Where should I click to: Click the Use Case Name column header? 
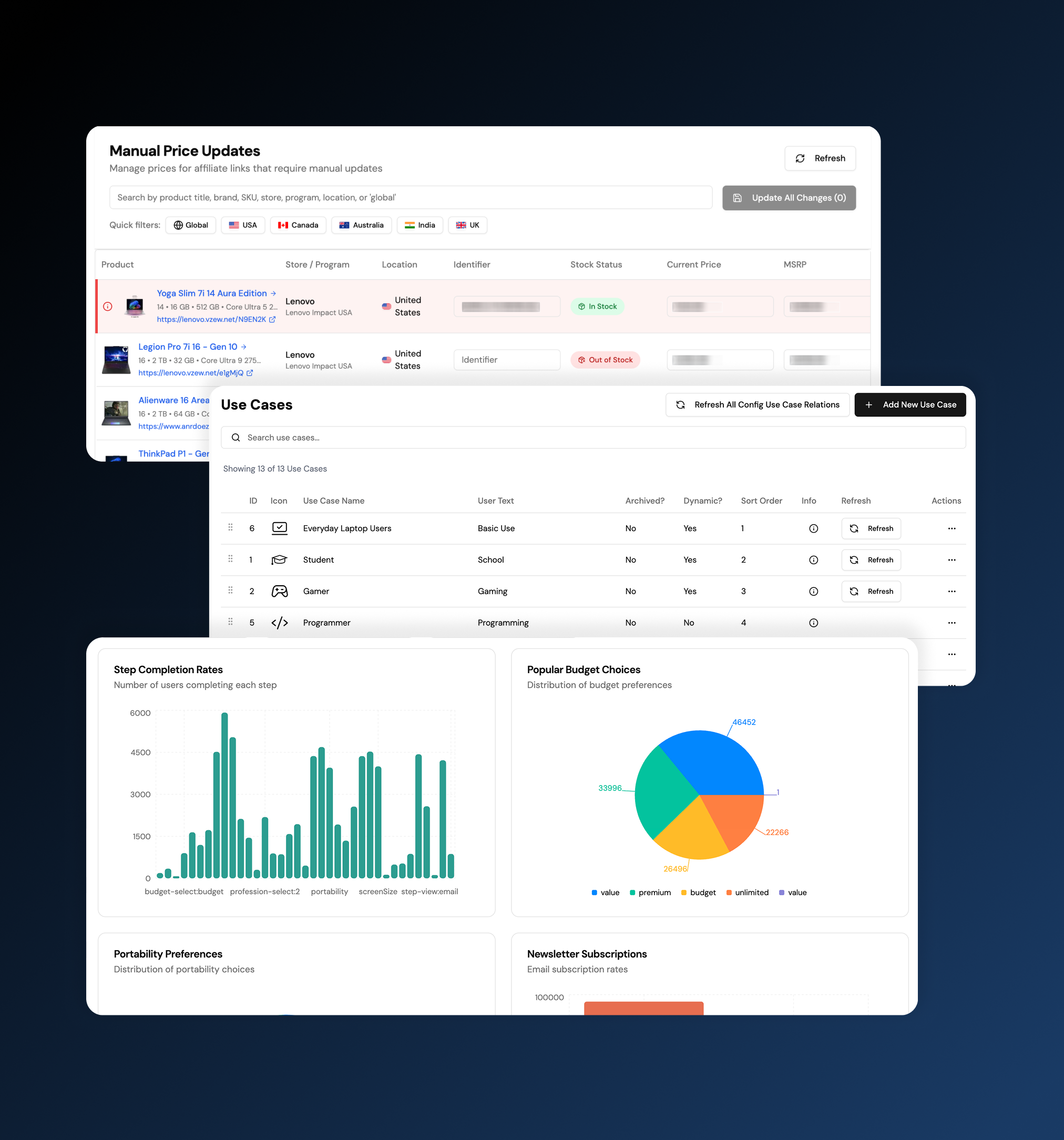tap(334, 501)
